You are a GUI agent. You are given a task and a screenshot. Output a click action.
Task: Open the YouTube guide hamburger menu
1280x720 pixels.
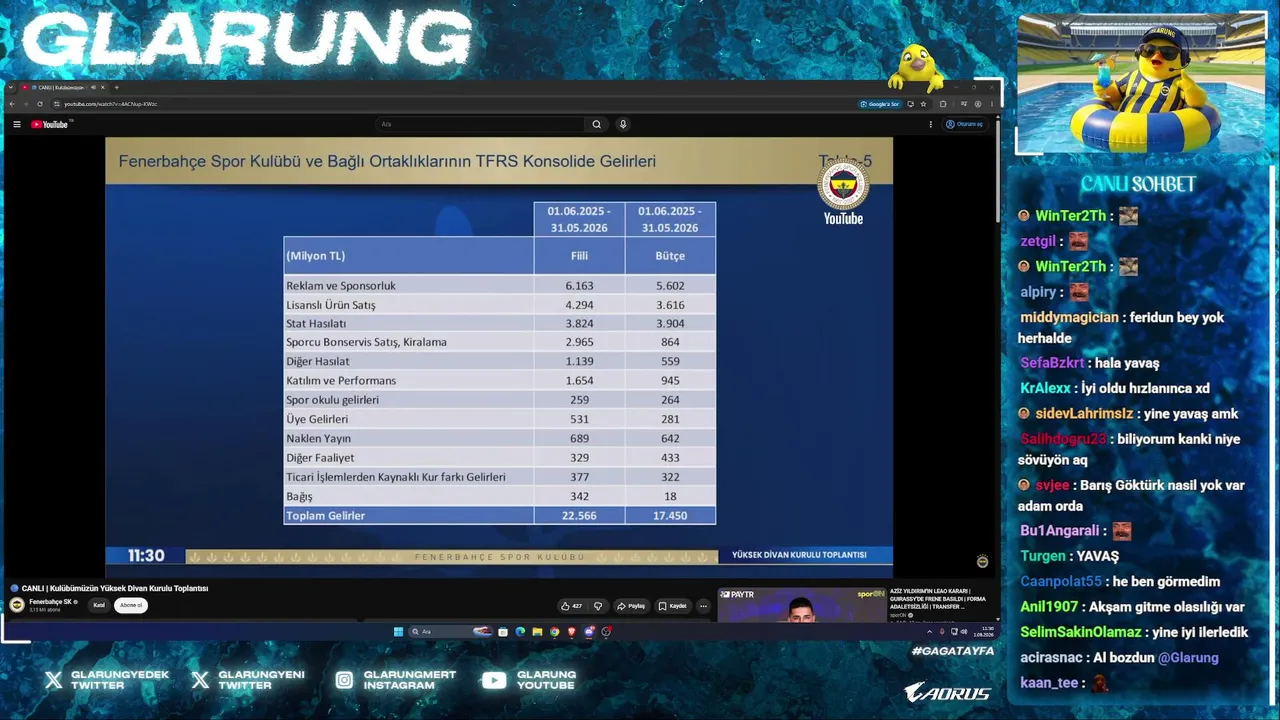tap(17, 124)
